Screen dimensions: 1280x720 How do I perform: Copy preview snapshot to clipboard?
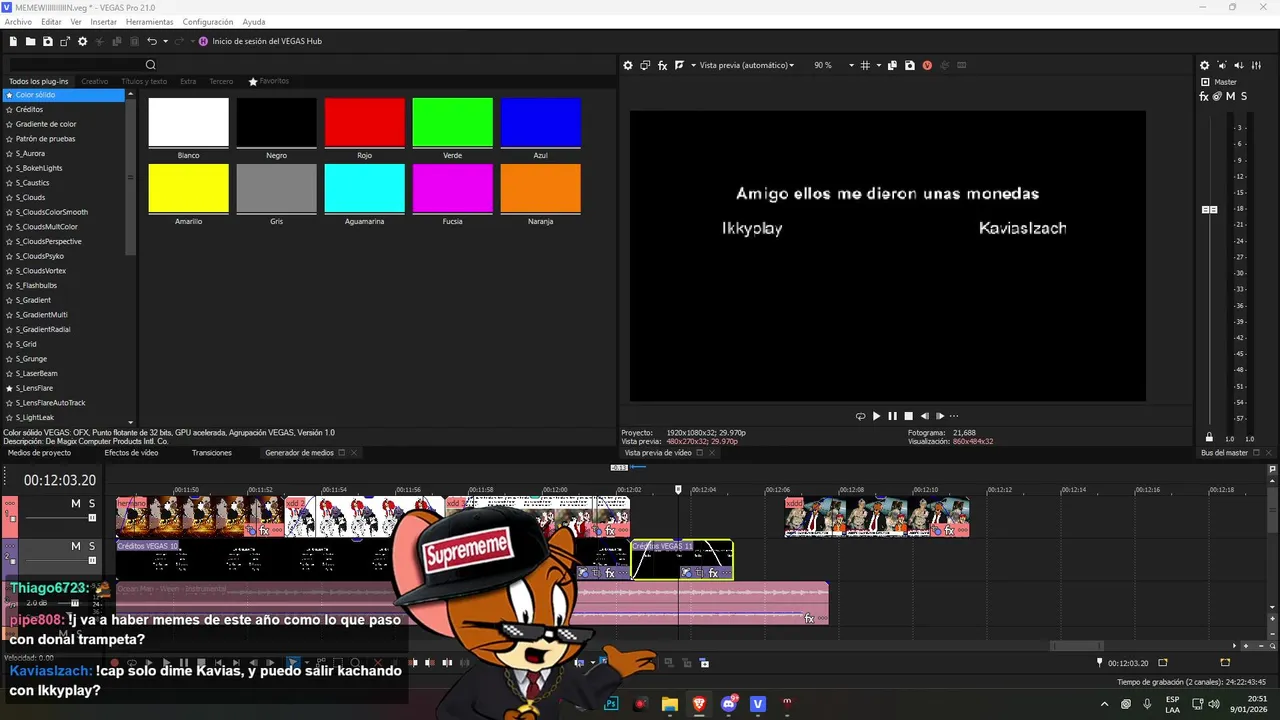(892, 65)
